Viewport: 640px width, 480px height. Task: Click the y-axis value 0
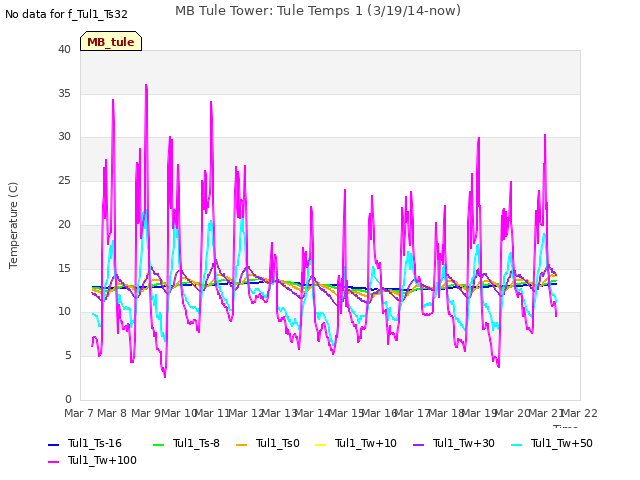coord(68,400)
